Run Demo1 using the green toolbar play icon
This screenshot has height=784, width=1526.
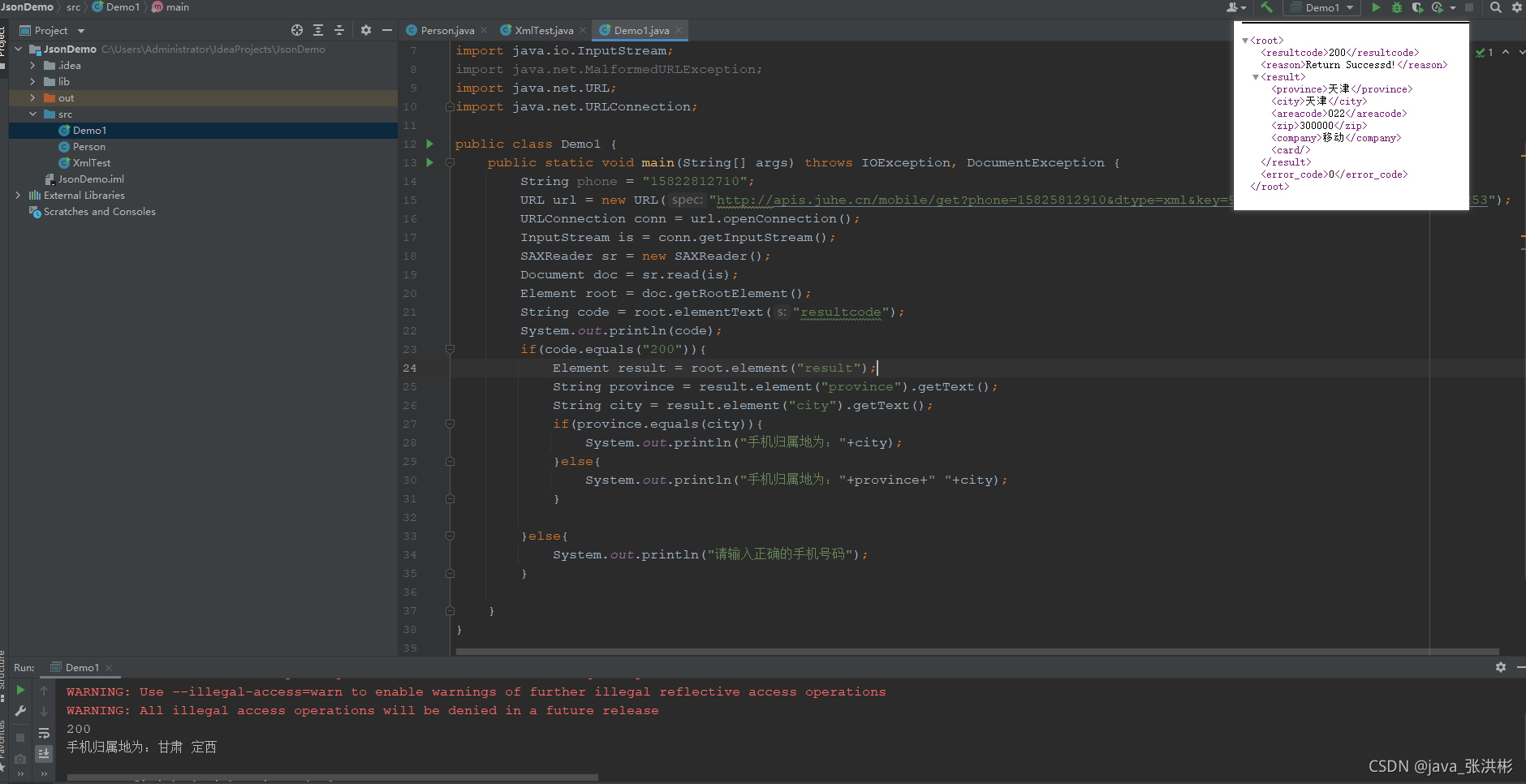tap(1376, 7)
